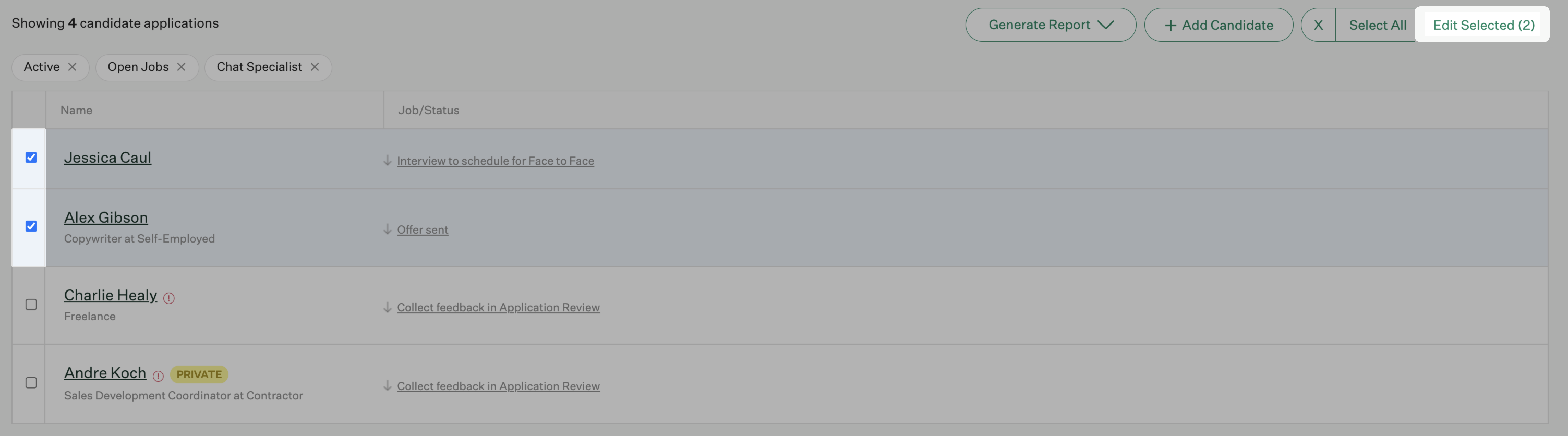Click the PRIVATE badge on Andre Koch
The height and width of the screenshot is (436, 1568).
pyautogui.click(x=199, y=374)
